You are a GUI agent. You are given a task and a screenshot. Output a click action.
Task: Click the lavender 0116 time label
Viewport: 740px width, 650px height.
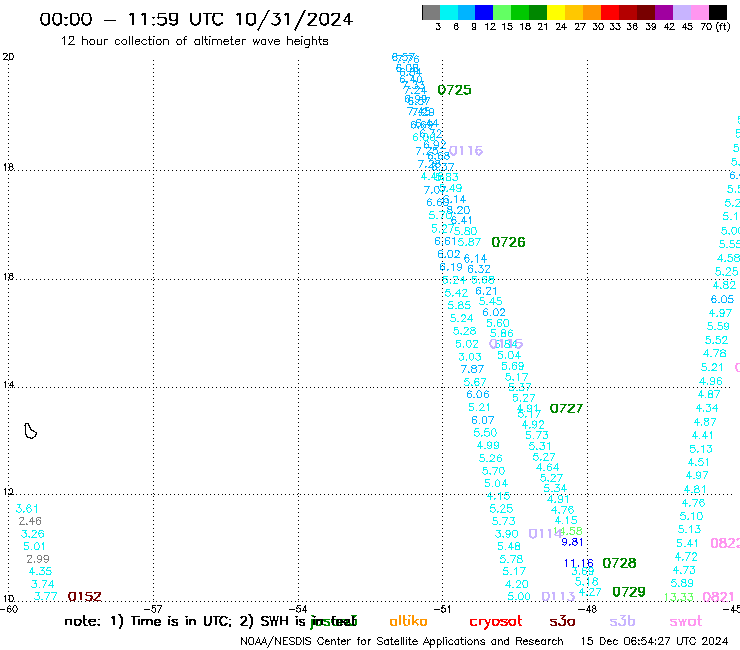coord(466,151)
